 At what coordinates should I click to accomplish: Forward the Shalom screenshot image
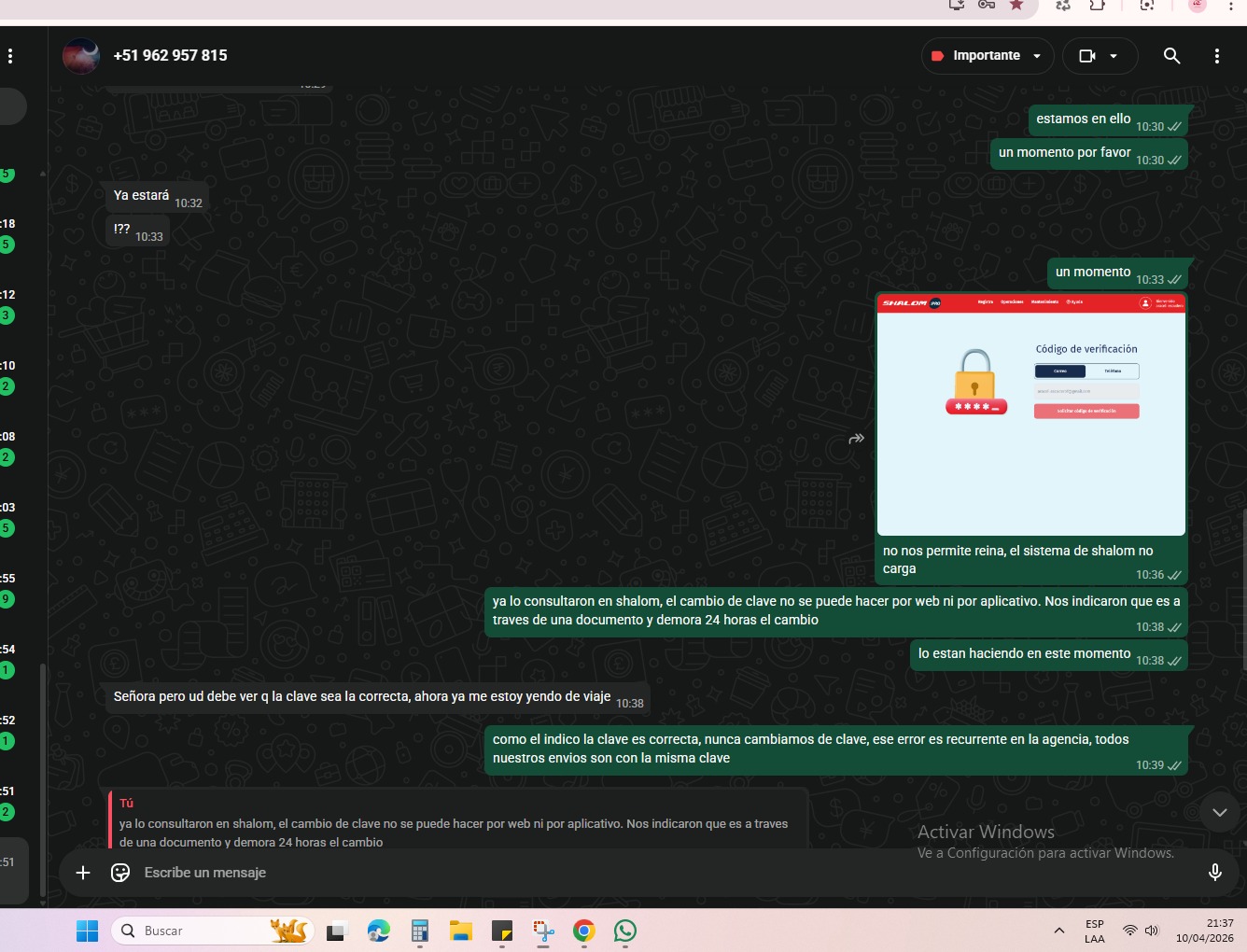tap(856, 439)
